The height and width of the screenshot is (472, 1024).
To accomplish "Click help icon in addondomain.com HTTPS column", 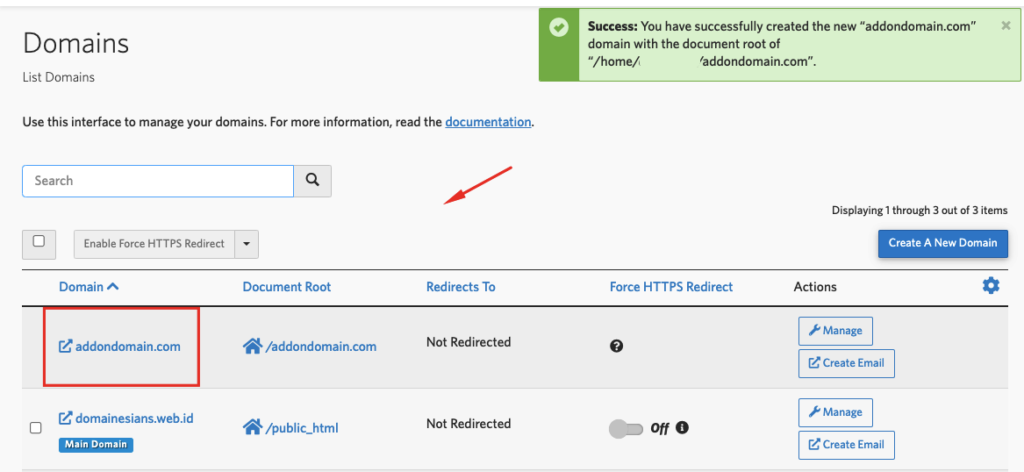I will [616, 346].
